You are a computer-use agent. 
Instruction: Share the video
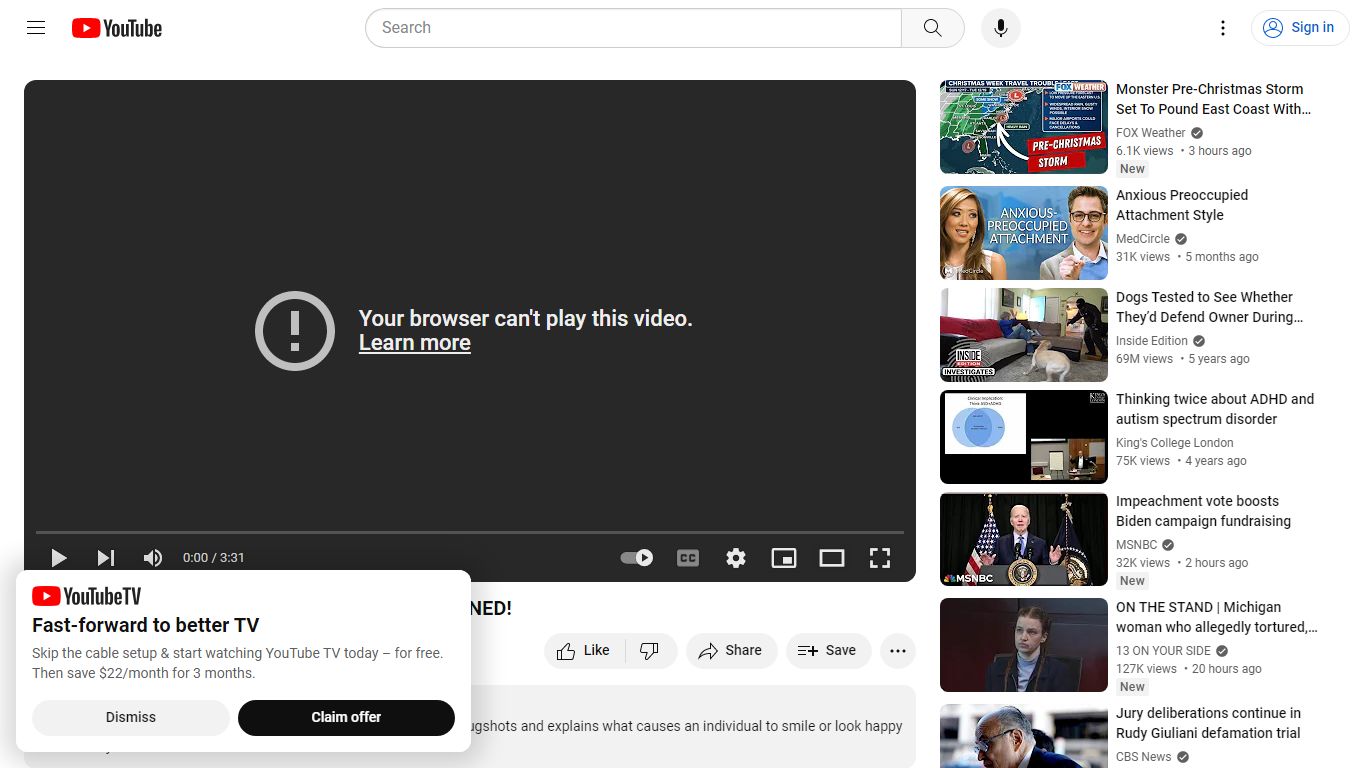[731, 651]
